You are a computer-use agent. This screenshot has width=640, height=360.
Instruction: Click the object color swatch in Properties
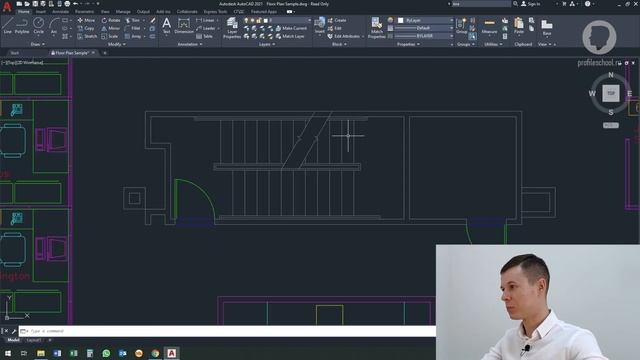pos(400,20)
